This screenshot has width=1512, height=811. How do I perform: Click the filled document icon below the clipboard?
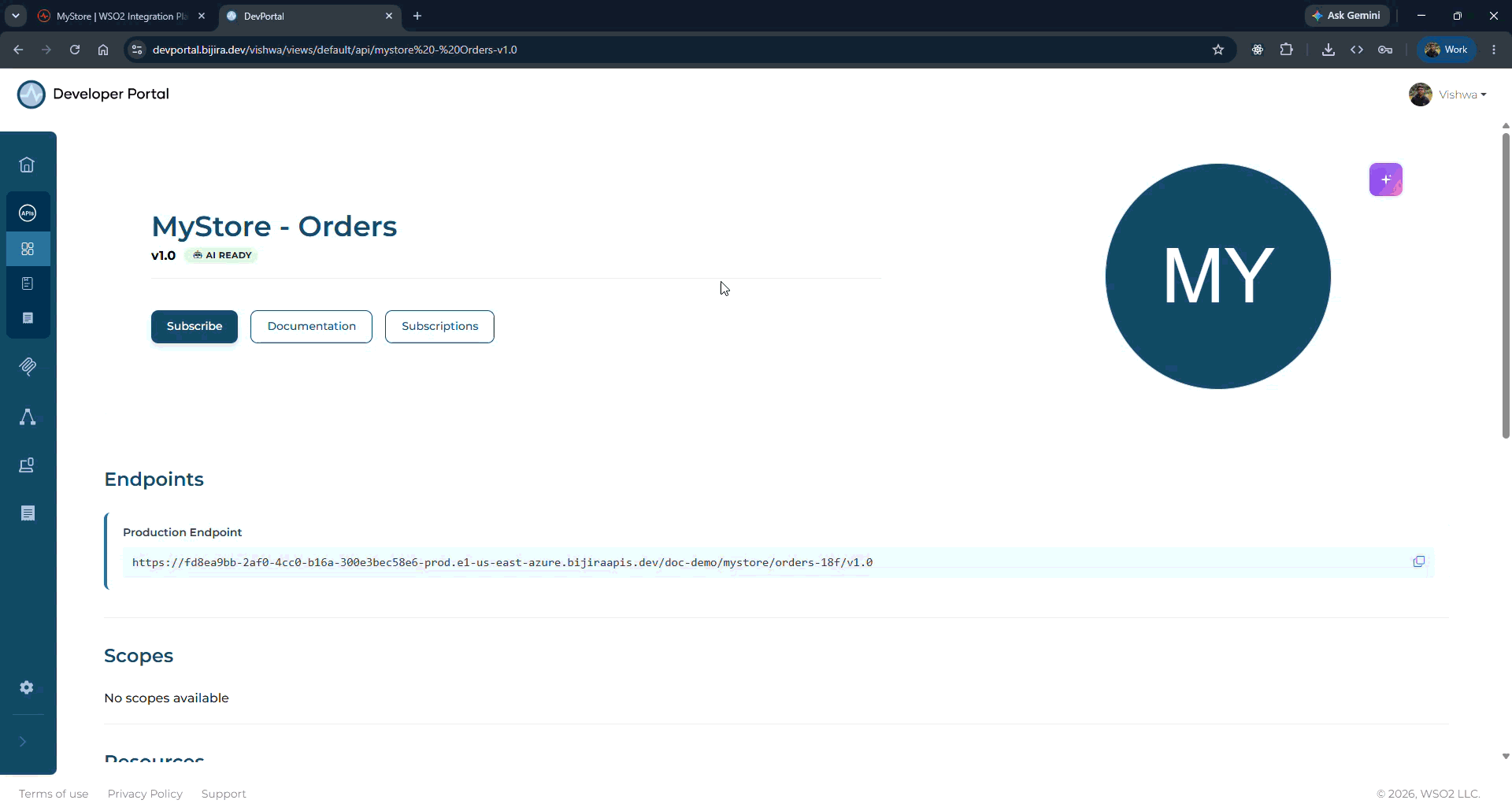[x=28, y=318]
